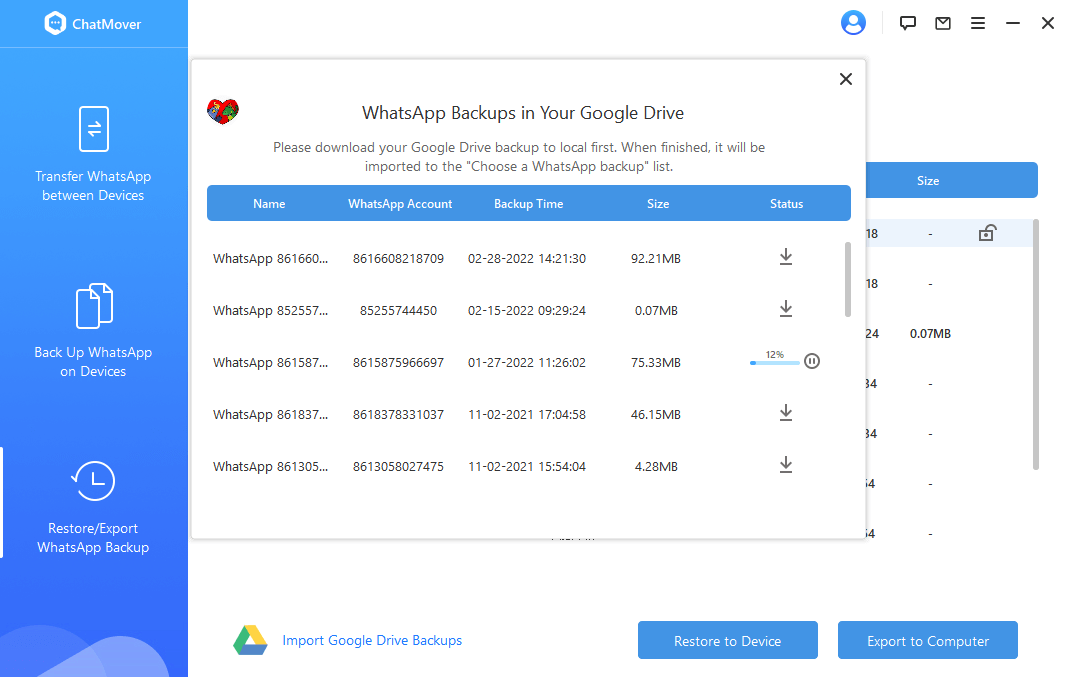Open the mail icon in title bar
Viewport: 1075px width, 677px height.
click(943, 23)
